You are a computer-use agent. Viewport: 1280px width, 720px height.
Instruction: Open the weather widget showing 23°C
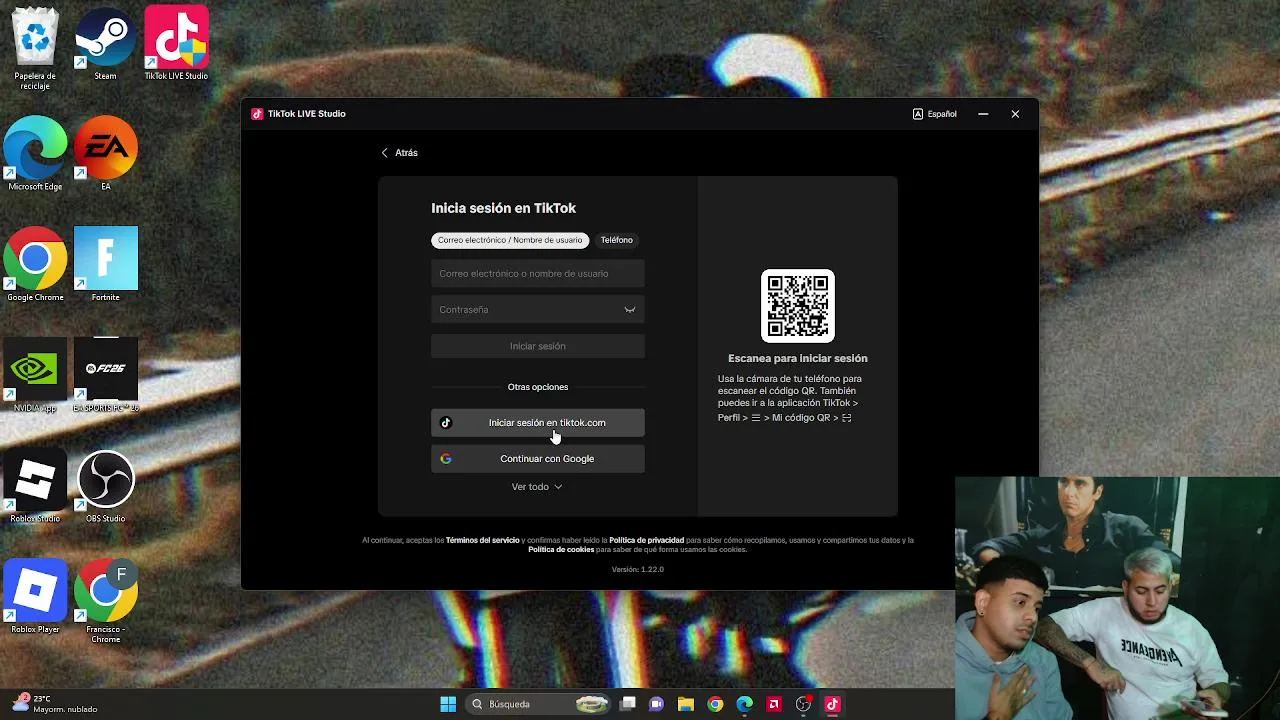55,704
